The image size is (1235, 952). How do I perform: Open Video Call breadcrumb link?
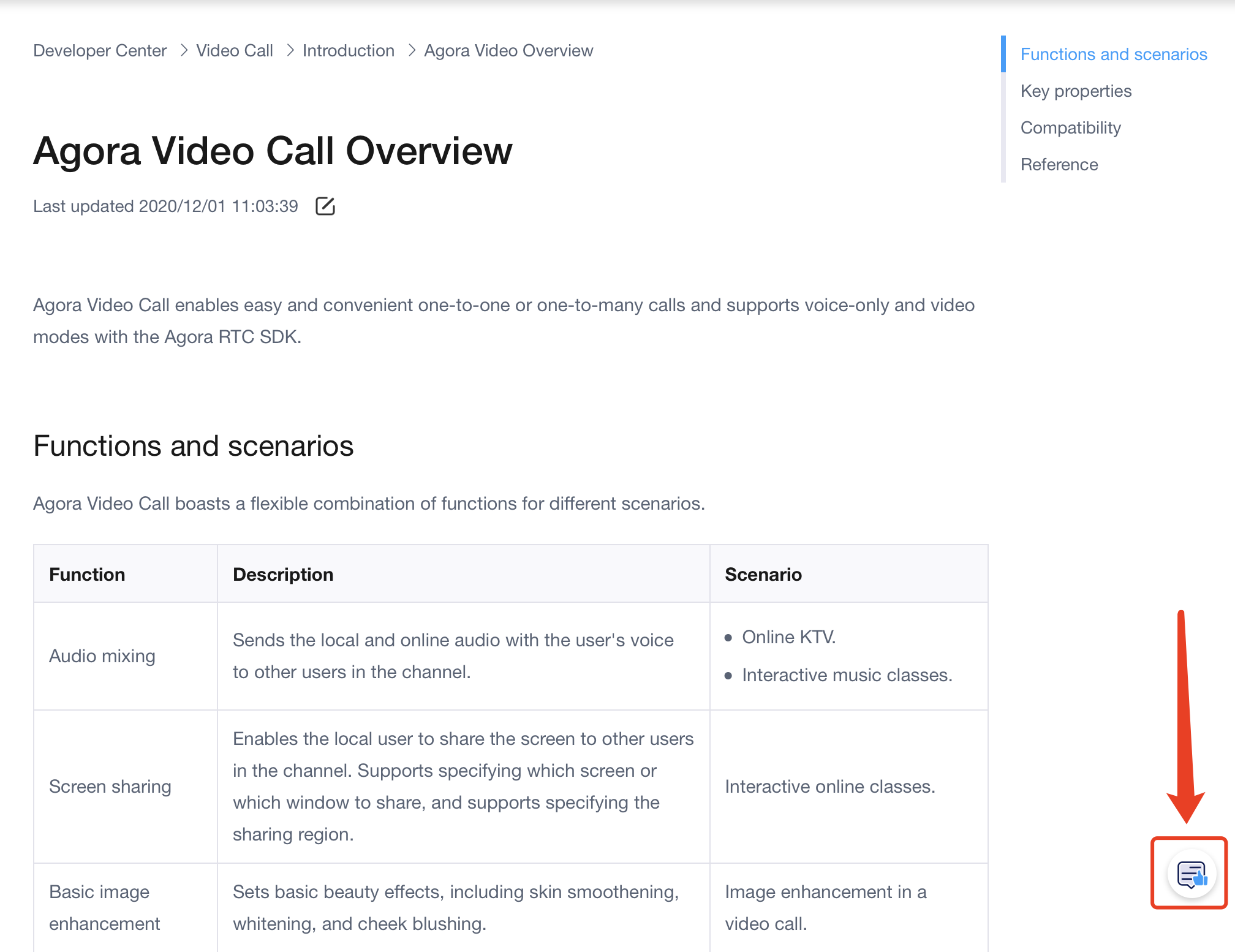(235, 51)
